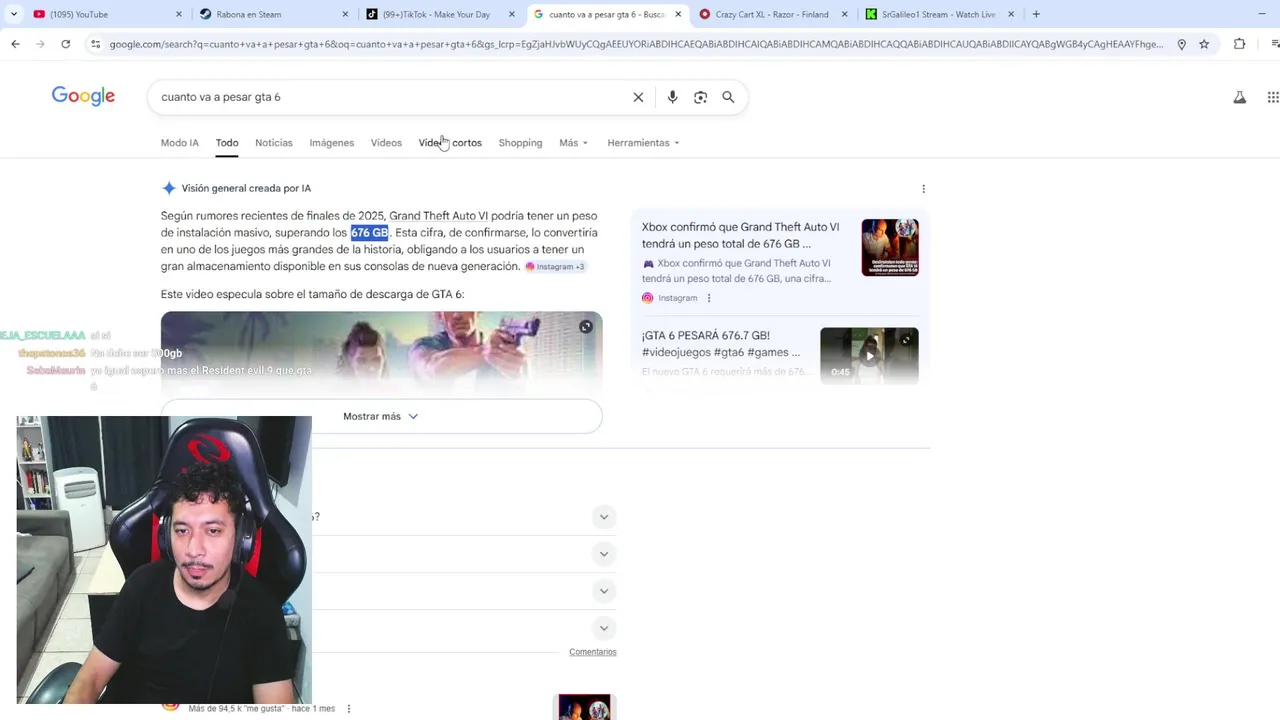Viewport: 1280px width, 720px height.
Task: Click the expand icon on embedded video
Action: point(586,327)
